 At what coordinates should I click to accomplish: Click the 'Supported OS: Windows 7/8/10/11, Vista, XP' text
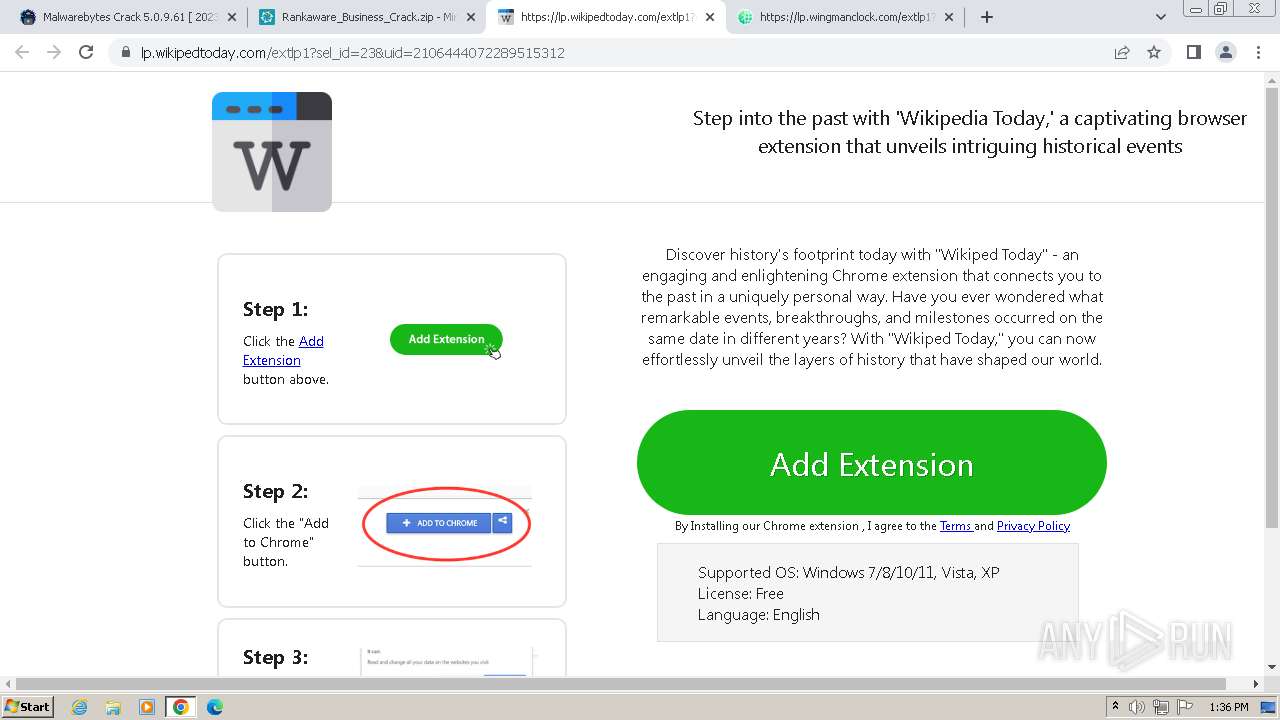848,573
